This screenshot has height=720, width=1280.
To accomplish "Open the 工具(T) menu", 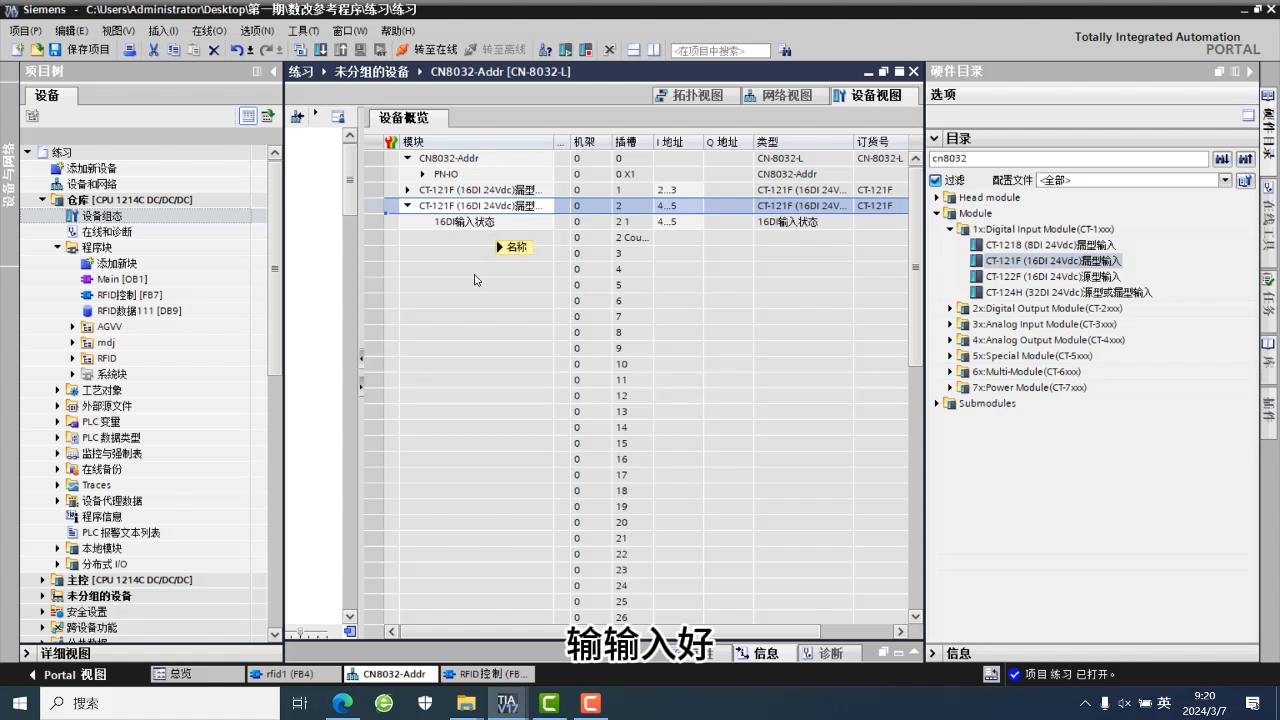I will (303, 31).
